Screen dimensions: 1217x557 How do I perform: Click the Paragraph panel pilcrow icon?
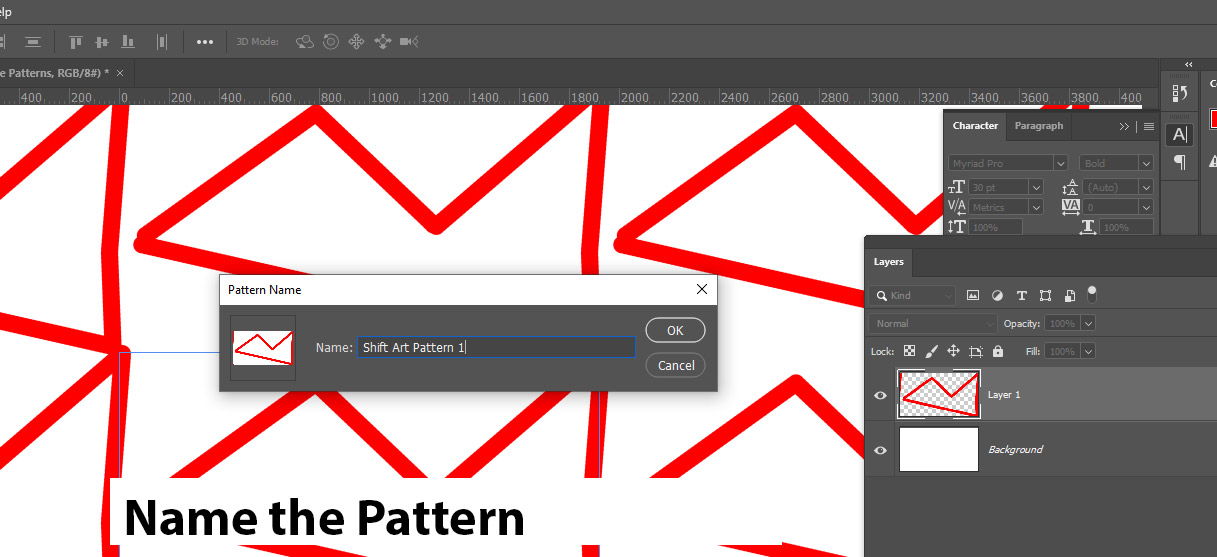click(x=1180, y=162)
